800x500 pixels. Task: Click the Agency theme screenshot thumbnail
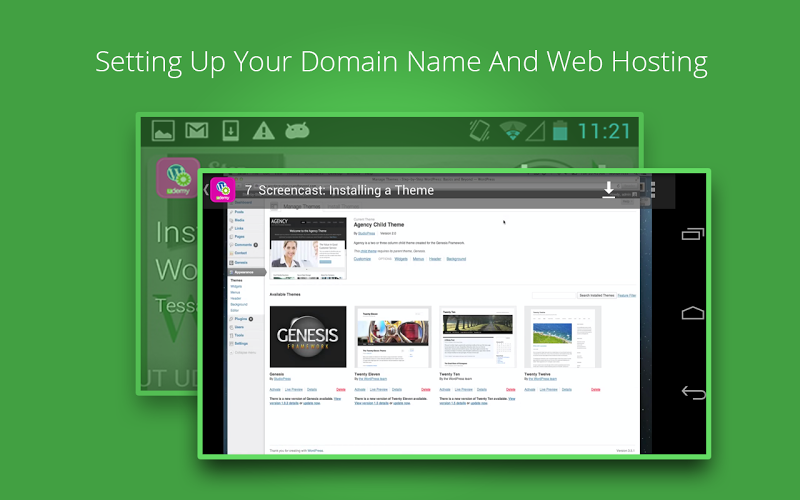tap(308, 248)
